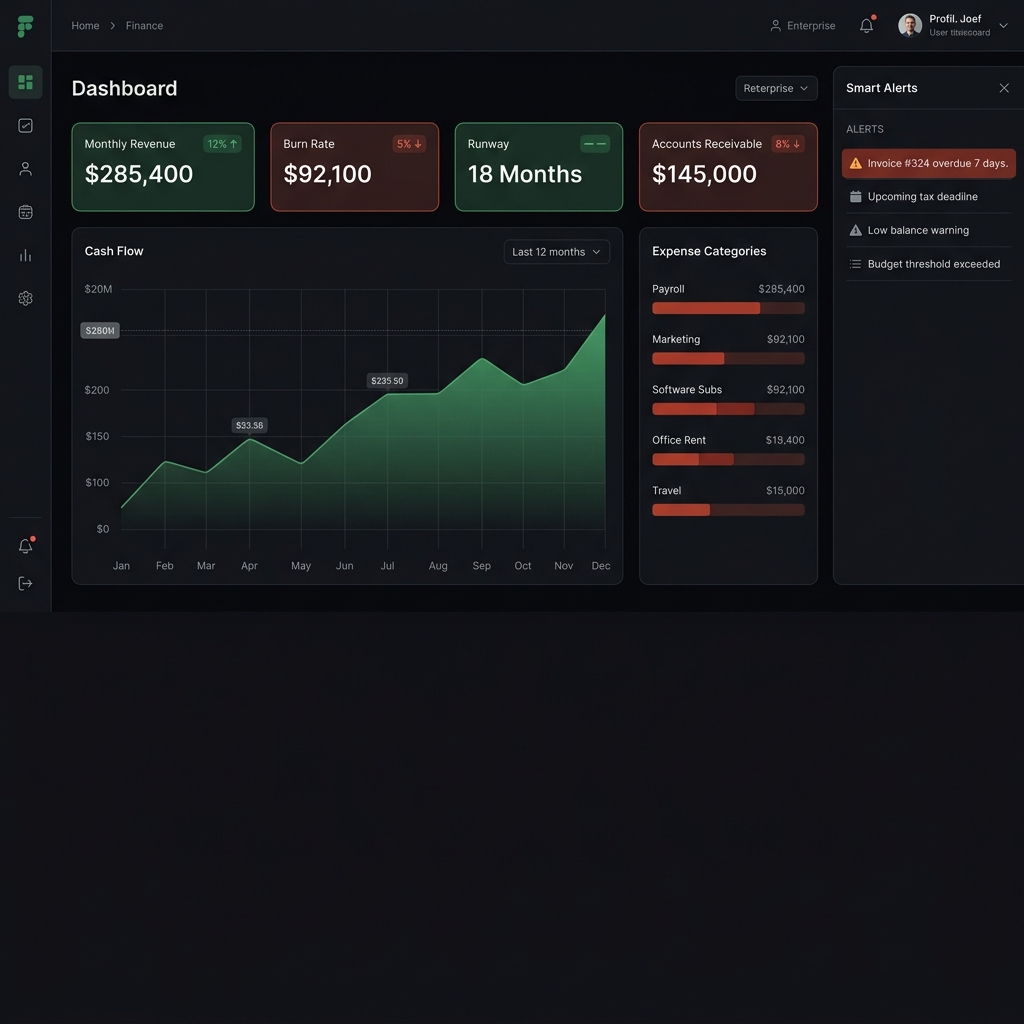
Task: Click the notification bell in the sidebar
Action: (x=25, y=546)
